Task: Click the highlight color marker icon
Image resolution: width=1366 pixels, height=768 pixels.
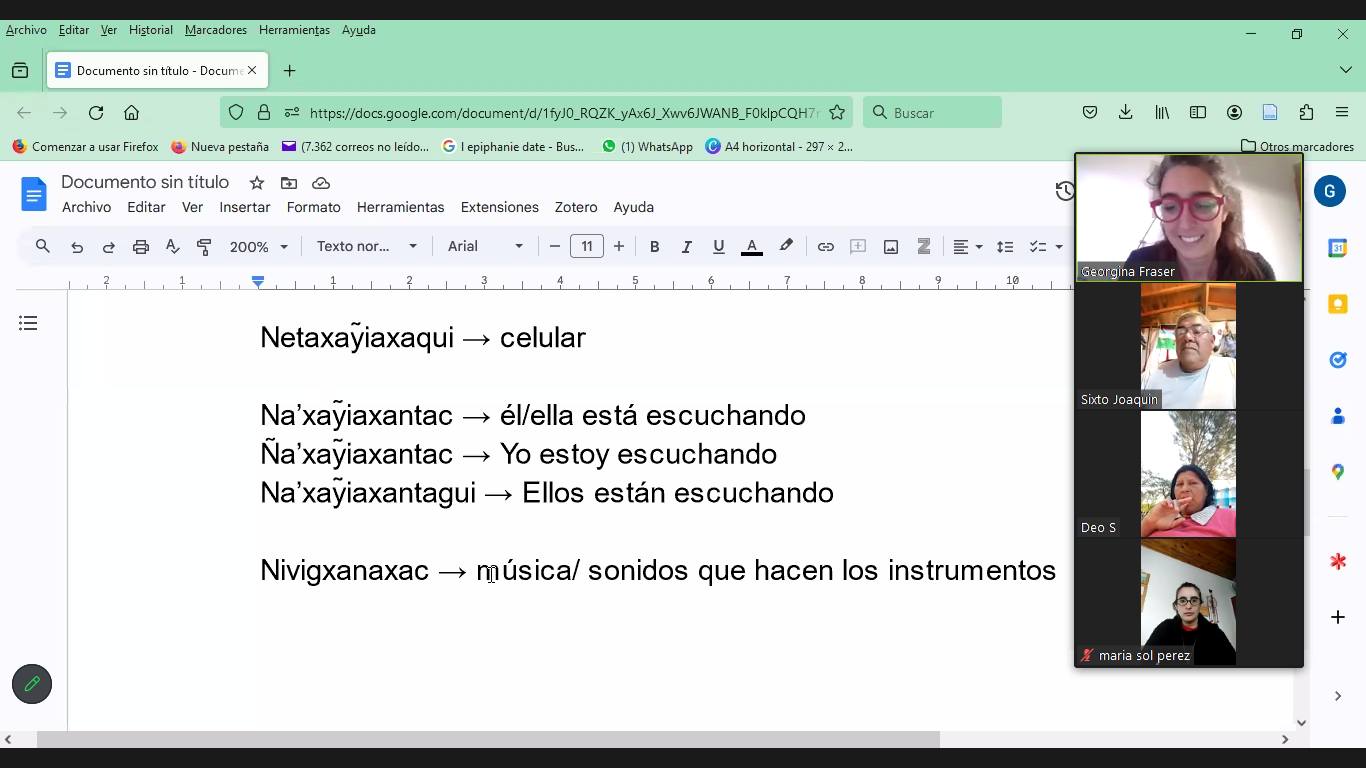Action: tap(786, 247)
